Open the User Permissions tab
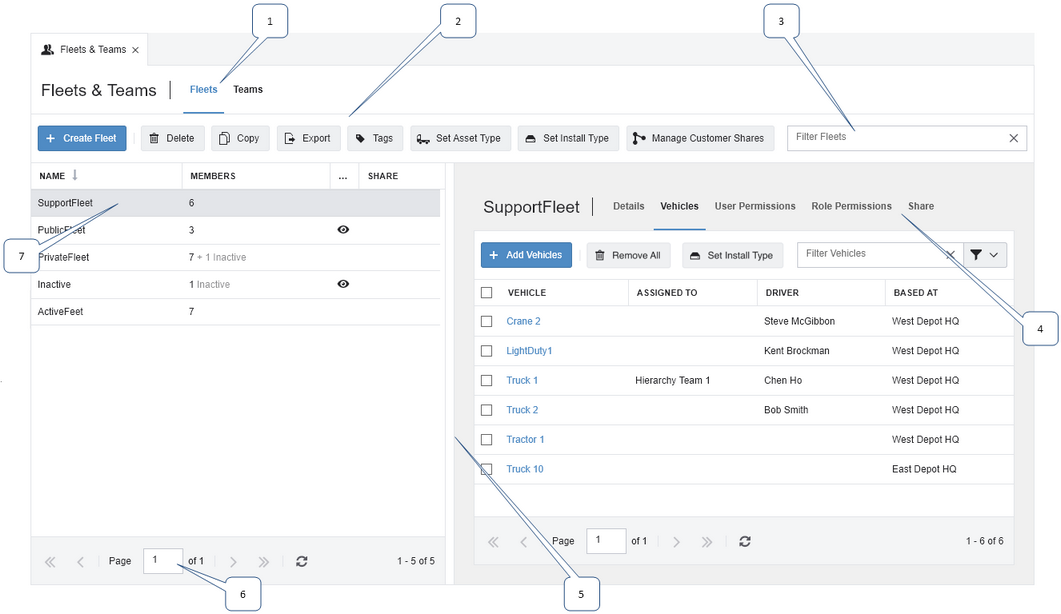 tap(755, 206)
